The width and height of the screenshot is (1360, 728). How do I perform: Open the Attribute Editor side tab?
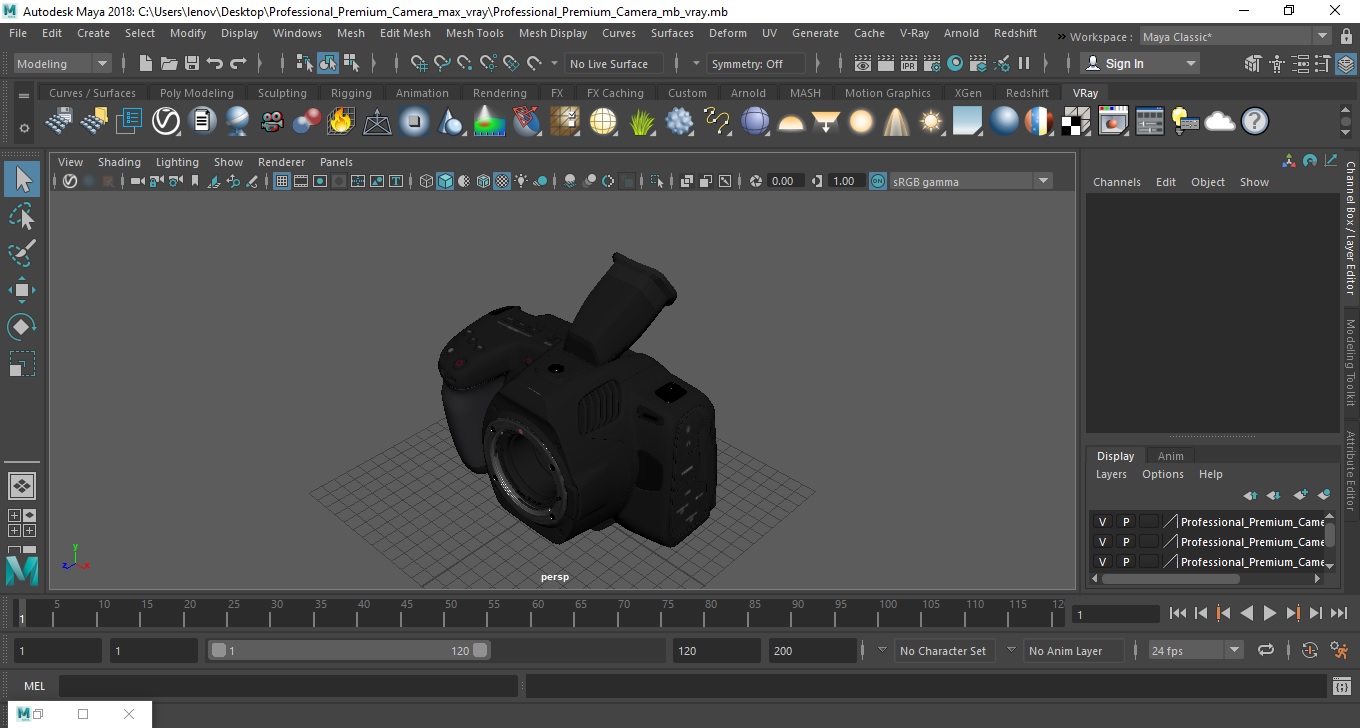pos(1350,470)
